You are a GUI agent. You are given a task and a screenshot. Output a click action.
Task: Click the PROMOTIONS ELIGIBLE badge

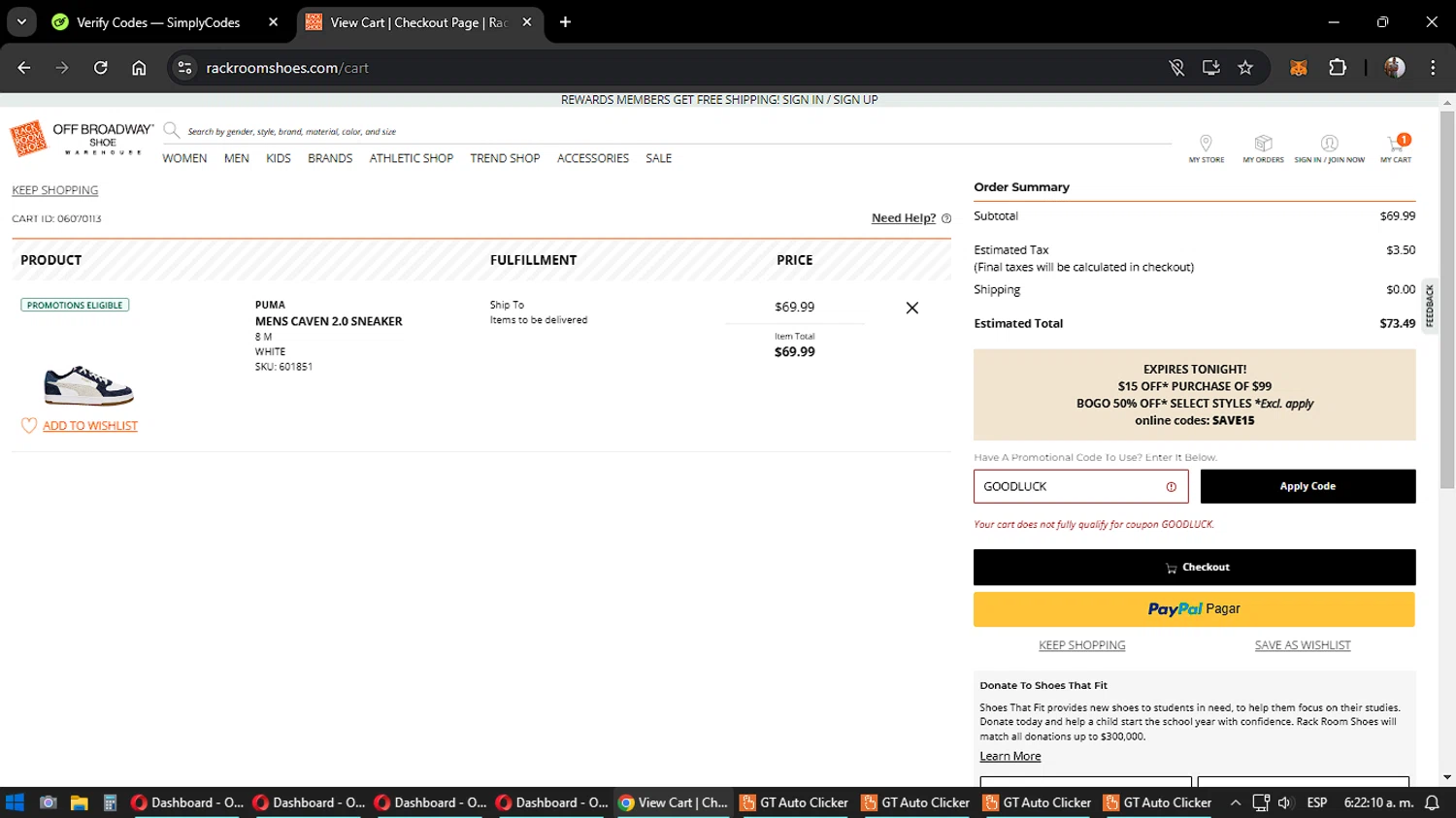(x=75, y=305)
